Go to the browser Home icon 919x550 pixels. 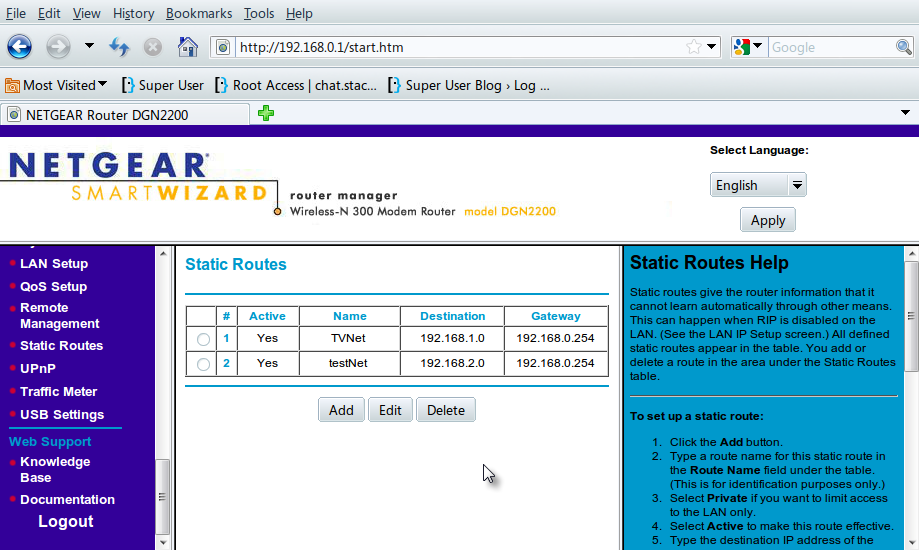(188, 46)
